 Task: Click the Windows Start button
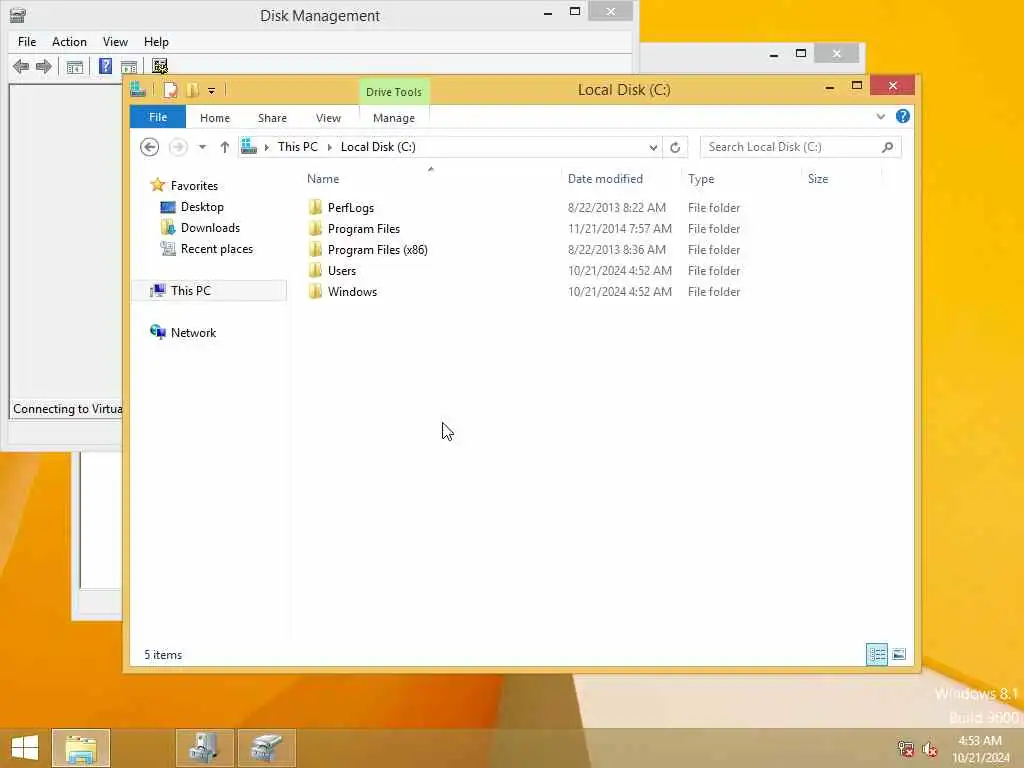click(x=25, y=748)
